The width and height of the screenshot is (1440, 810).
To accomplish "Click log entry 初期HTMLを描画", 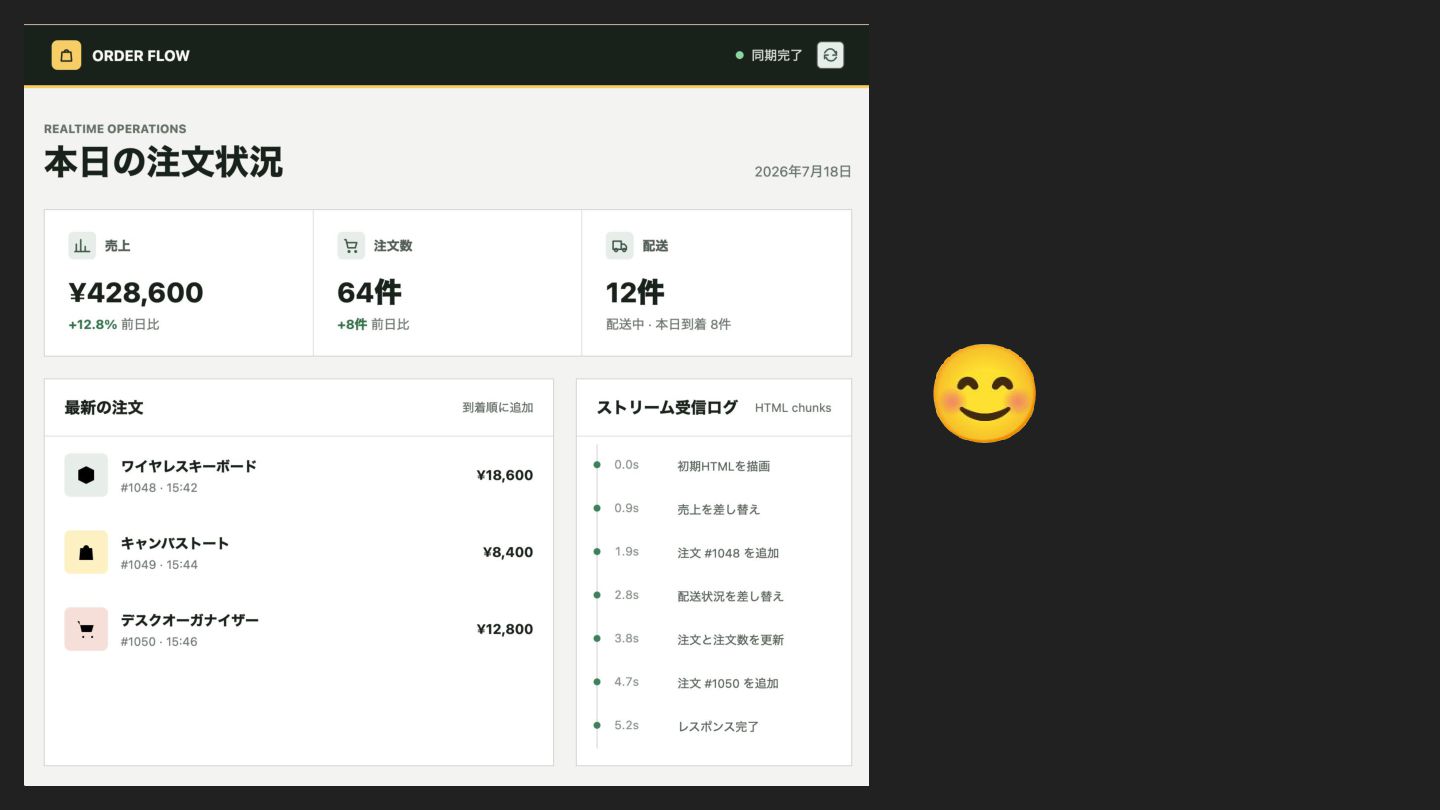I will point(724,466).
